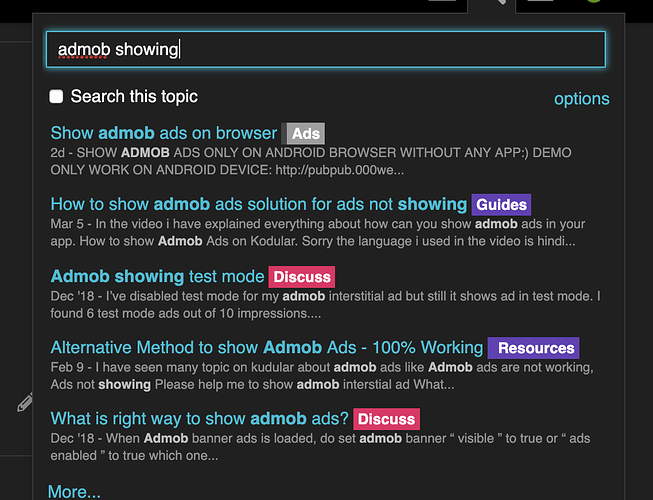Click Discuss badge beside 'What is right way'
Viewport: 653px width, 500px height.
386,419
